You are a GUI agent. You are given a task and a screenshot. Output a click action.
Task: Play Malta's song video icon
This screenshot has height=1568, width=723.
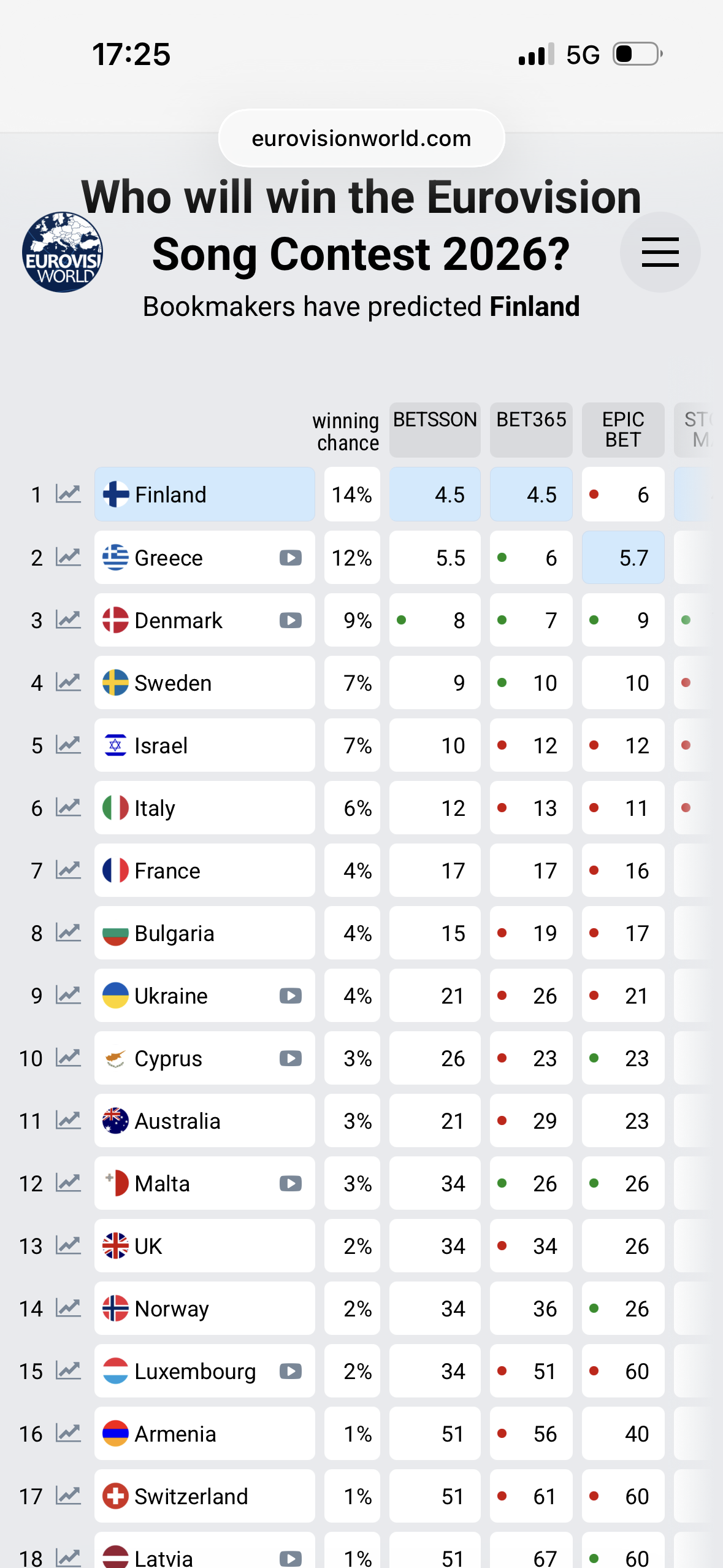coord(291,1183)
